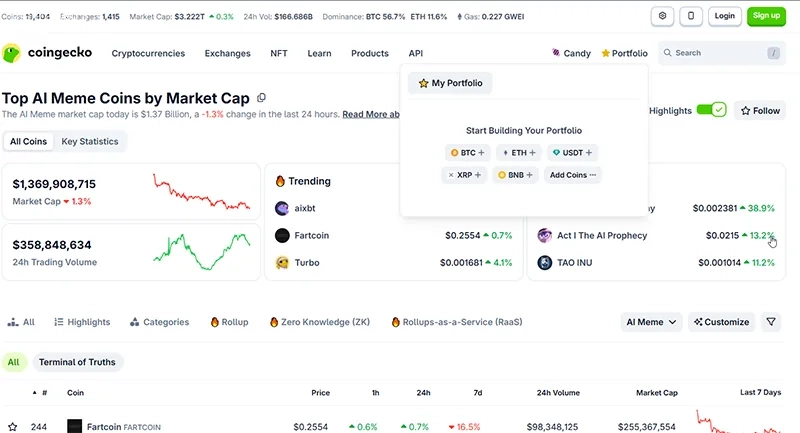Open the Cryptocurrencies menu
Screen dimensions: 800x433
point(148,53)
